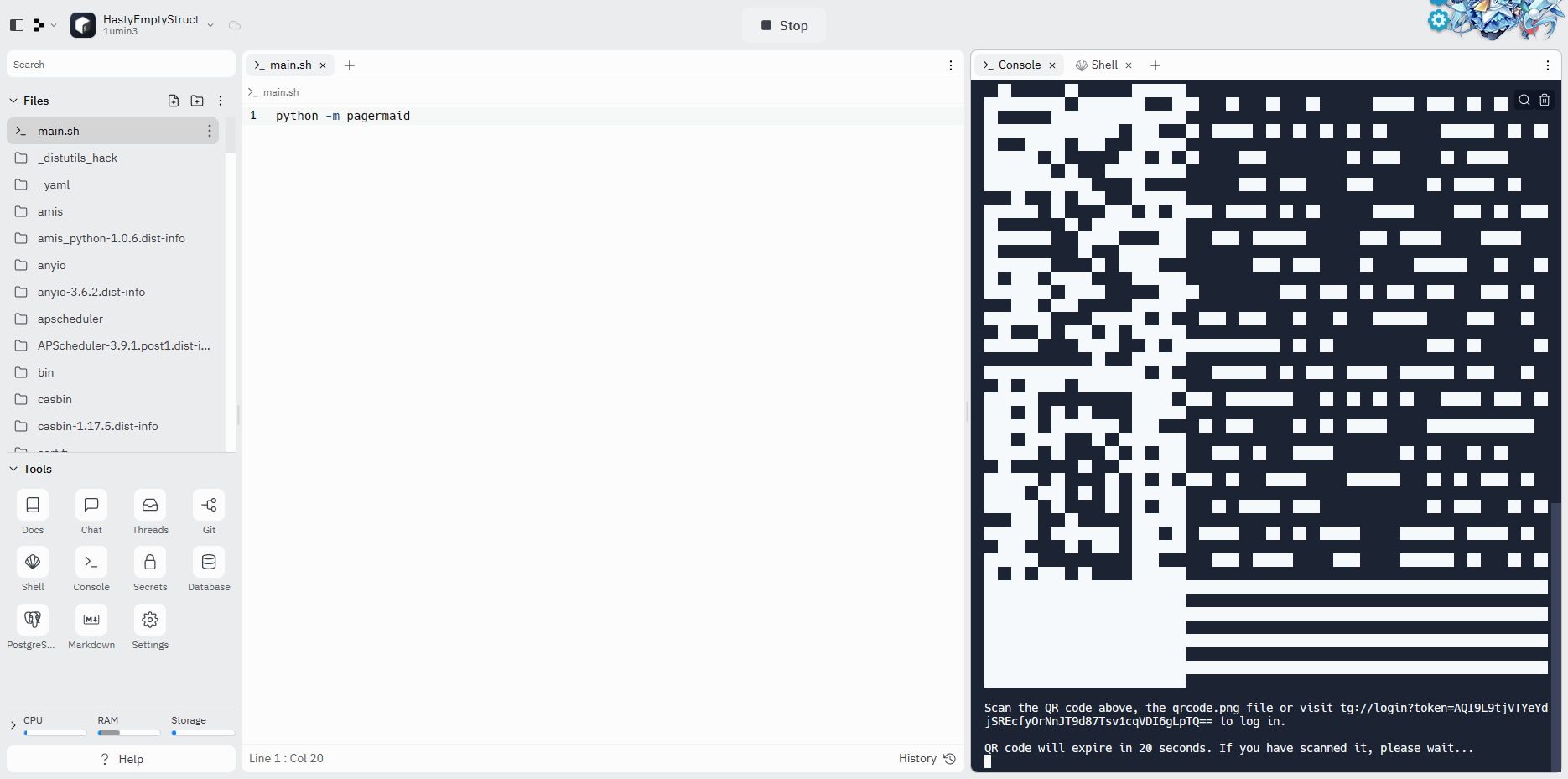Open the Database tool
The height and width of the screenshot is (779, 1568).
[209, 563]
